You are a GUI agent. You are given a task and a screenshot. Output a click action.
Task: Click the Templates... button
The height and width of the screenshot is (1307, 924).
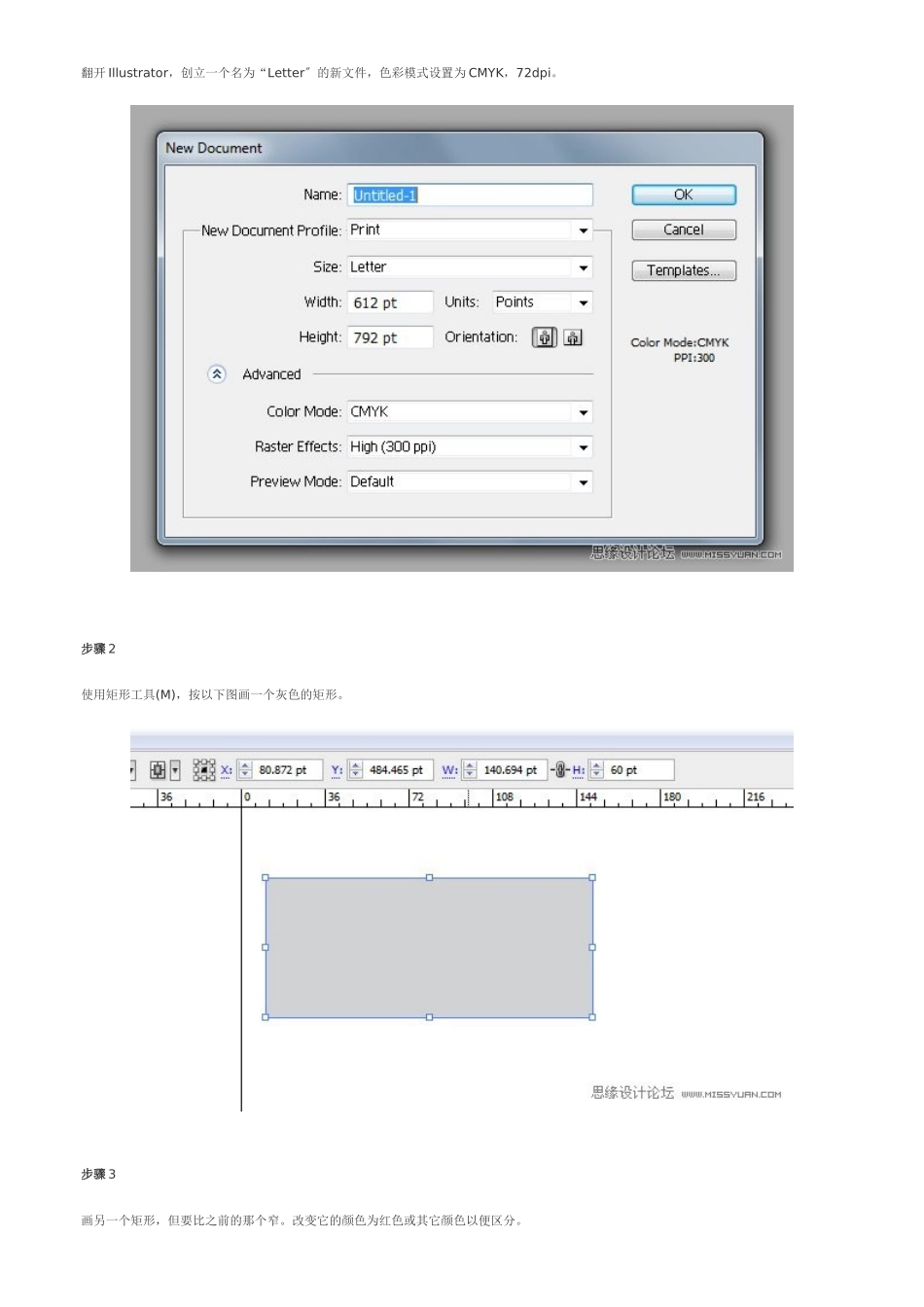pyautogui.click(x=684, y=270)
